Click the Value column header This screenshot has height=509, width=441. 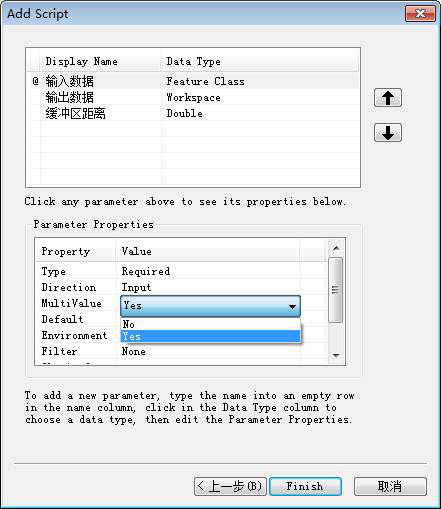click(x=208, y=251)
